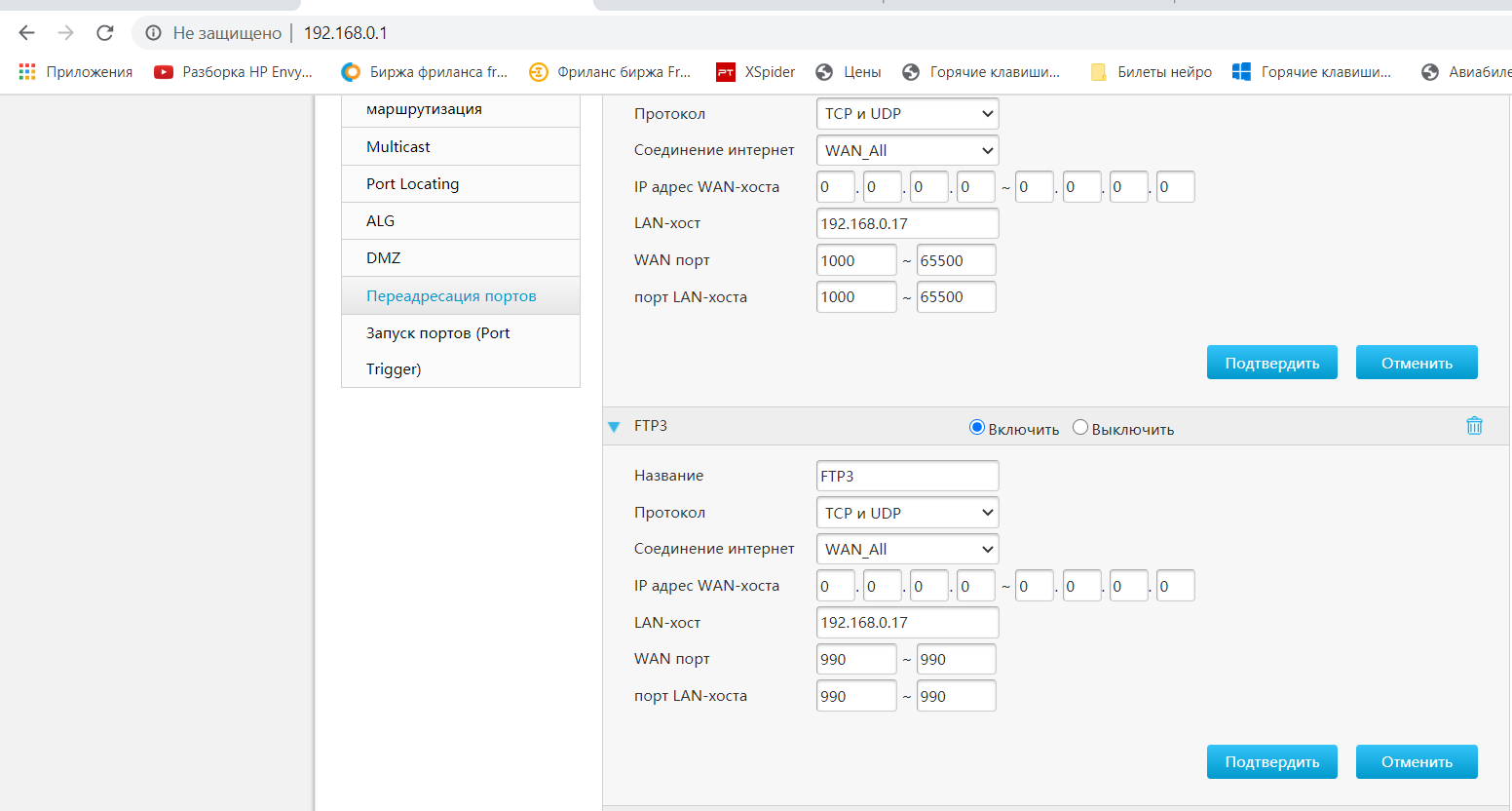Open the Фриланс биржа Fr... bookmark
Viewport: 1512px width, 811px height.
[x=610, y=71]
